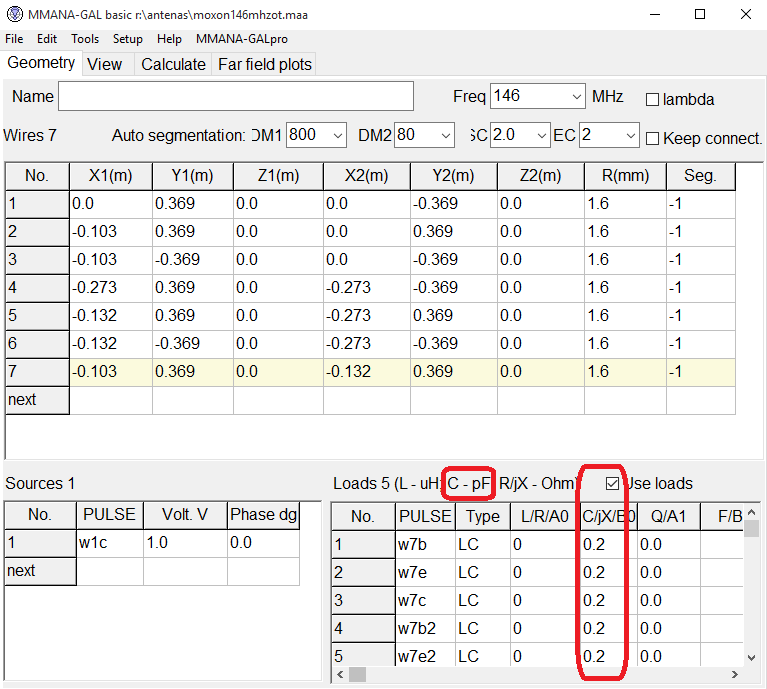Switch to the Far field plots tab
The width and height of the screenshot is (767, 689).
coord(265,64)
